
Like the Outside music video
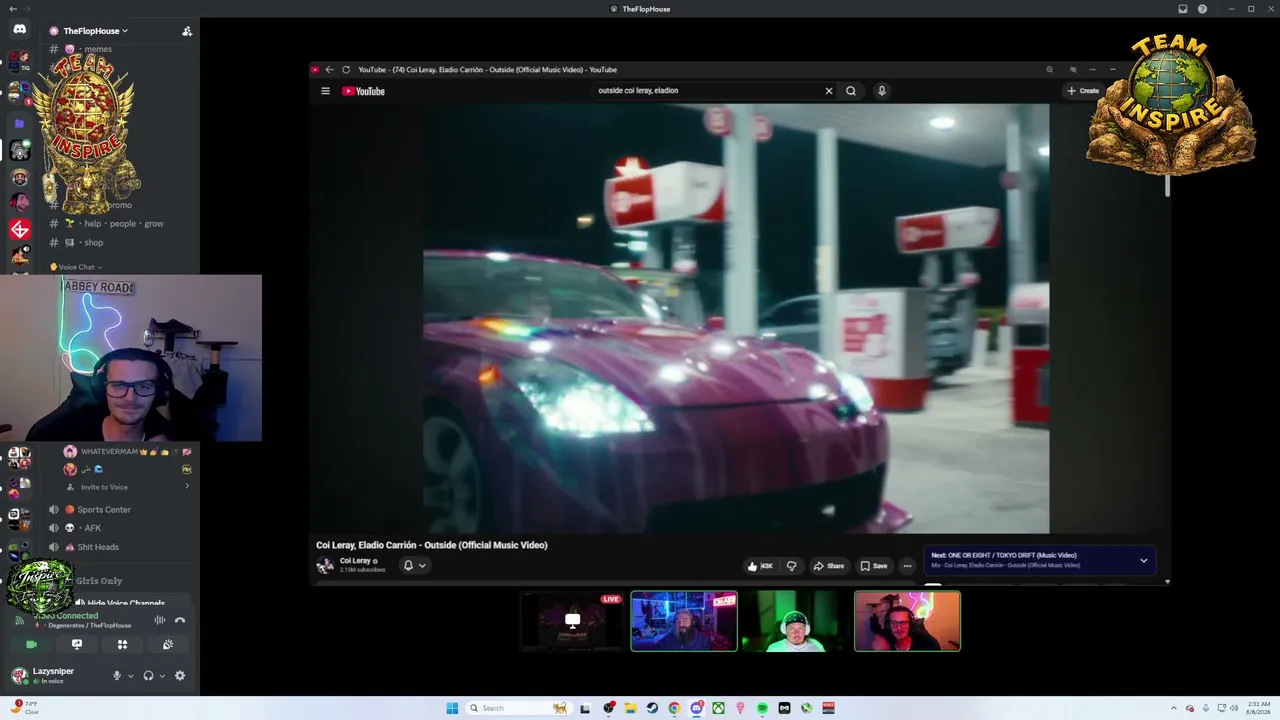pos(760,566)
